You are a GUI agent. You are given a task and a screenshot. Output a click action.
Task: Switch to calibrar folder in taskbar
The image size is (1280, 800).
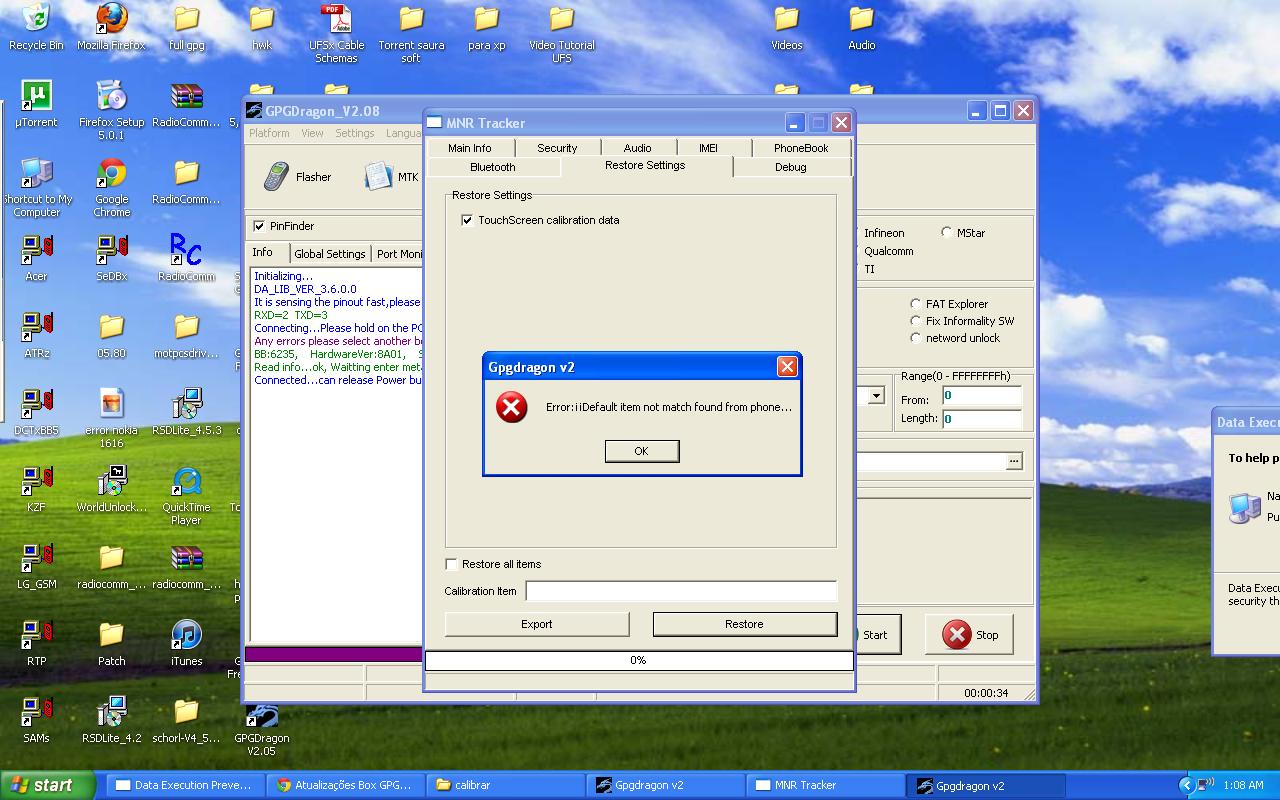point(506,785)
